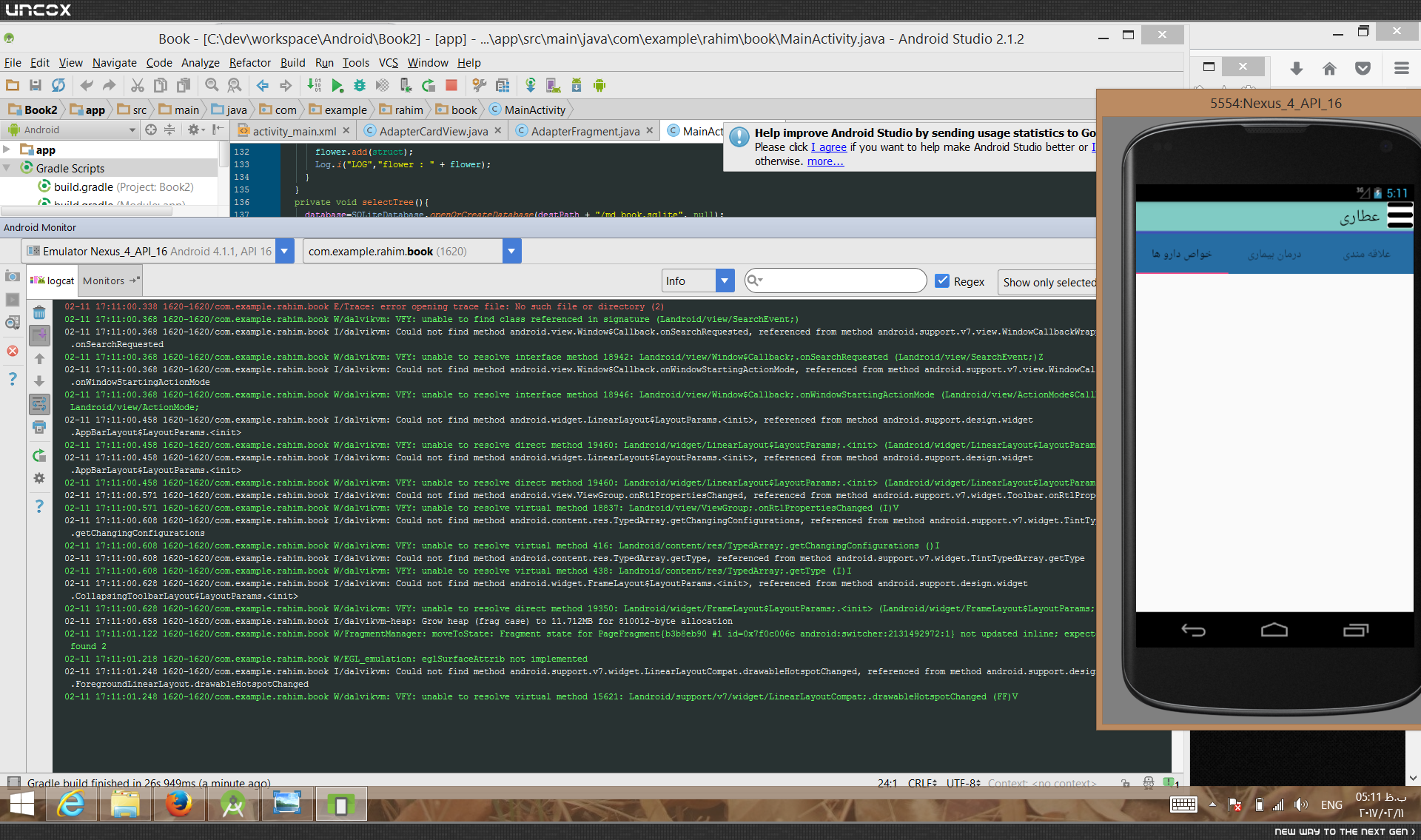Open the Android project view dropdown

(x=72, y=130)
